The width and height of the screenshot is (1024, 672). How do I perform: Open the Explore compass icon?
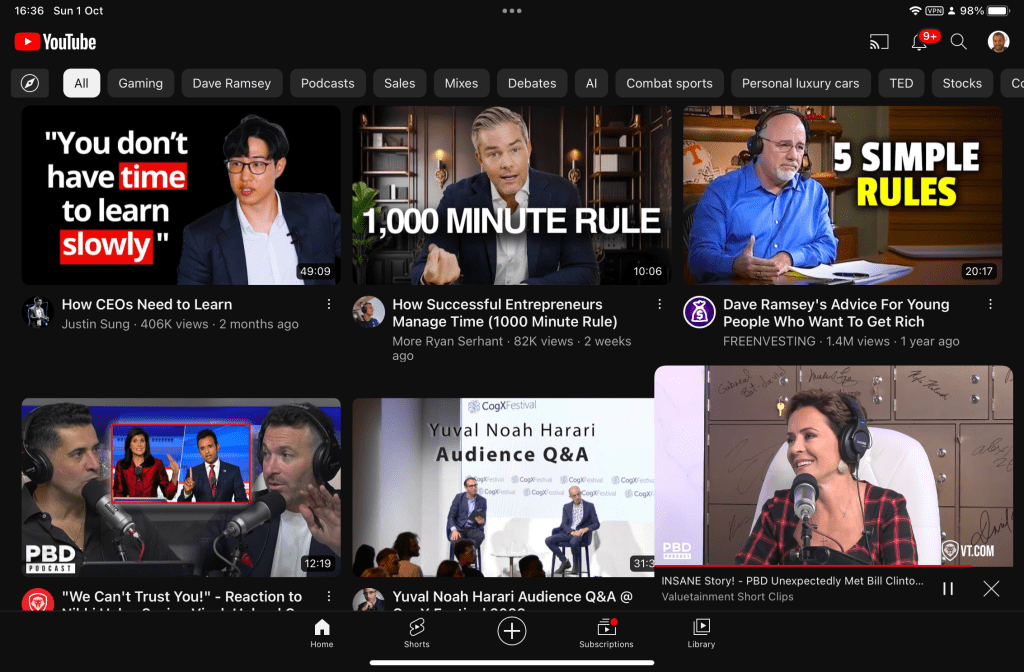(30, 84)
